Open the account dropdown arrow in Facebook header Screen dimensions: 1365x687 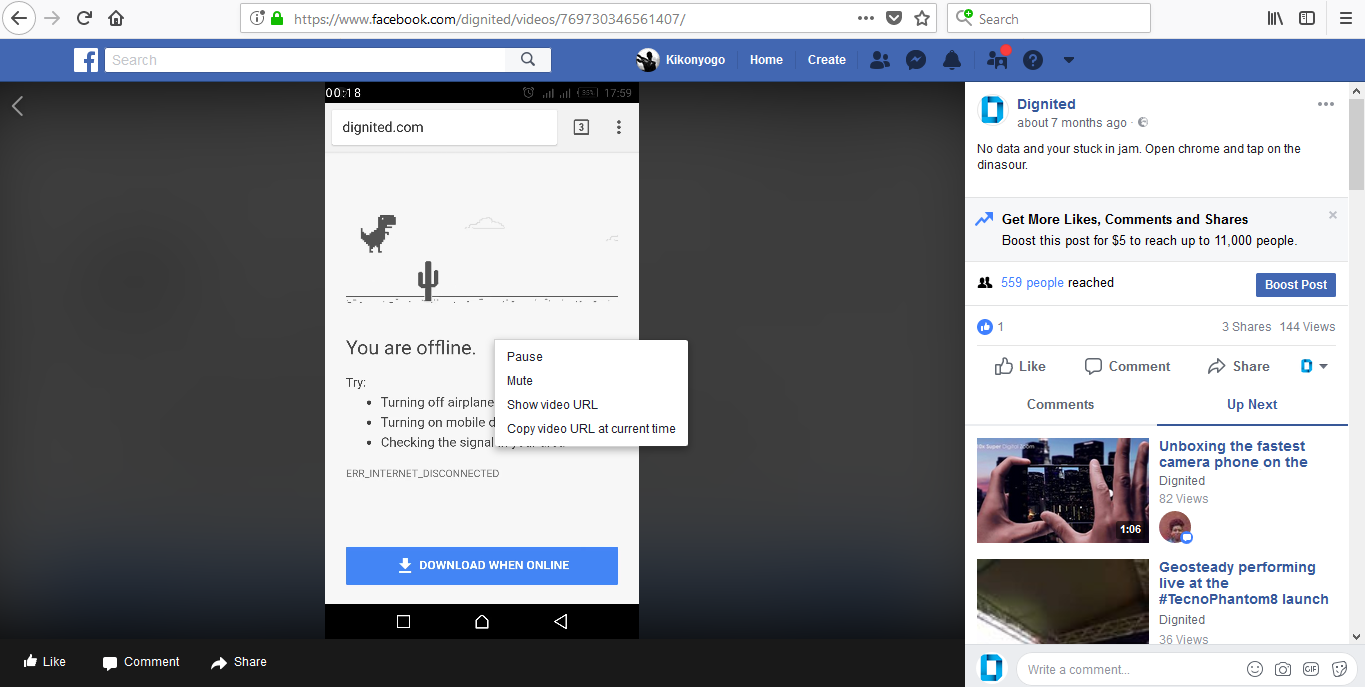1068,60
